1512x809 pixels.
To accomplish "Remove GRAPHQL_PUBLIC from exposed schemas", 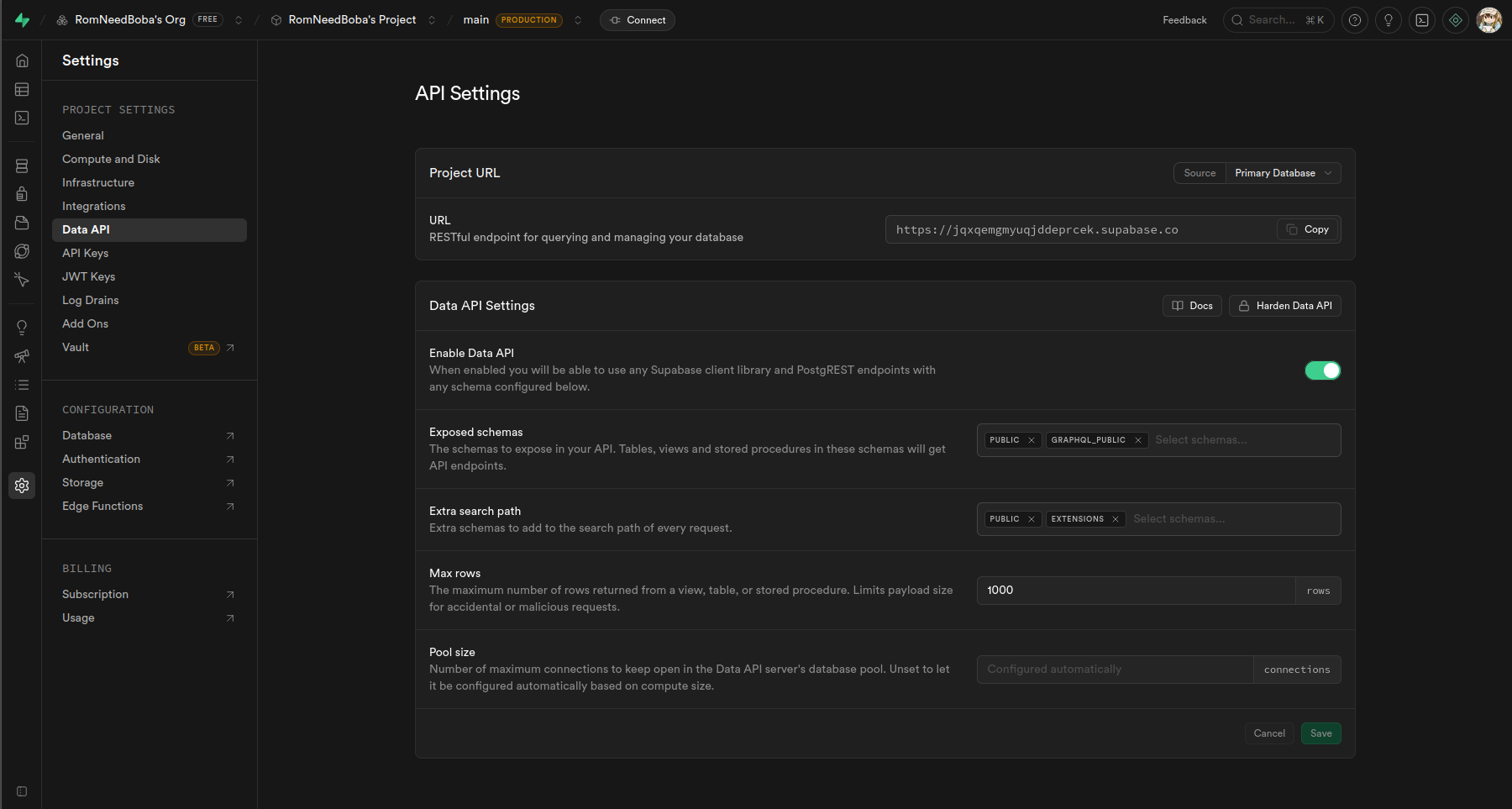I will 1138,440.
